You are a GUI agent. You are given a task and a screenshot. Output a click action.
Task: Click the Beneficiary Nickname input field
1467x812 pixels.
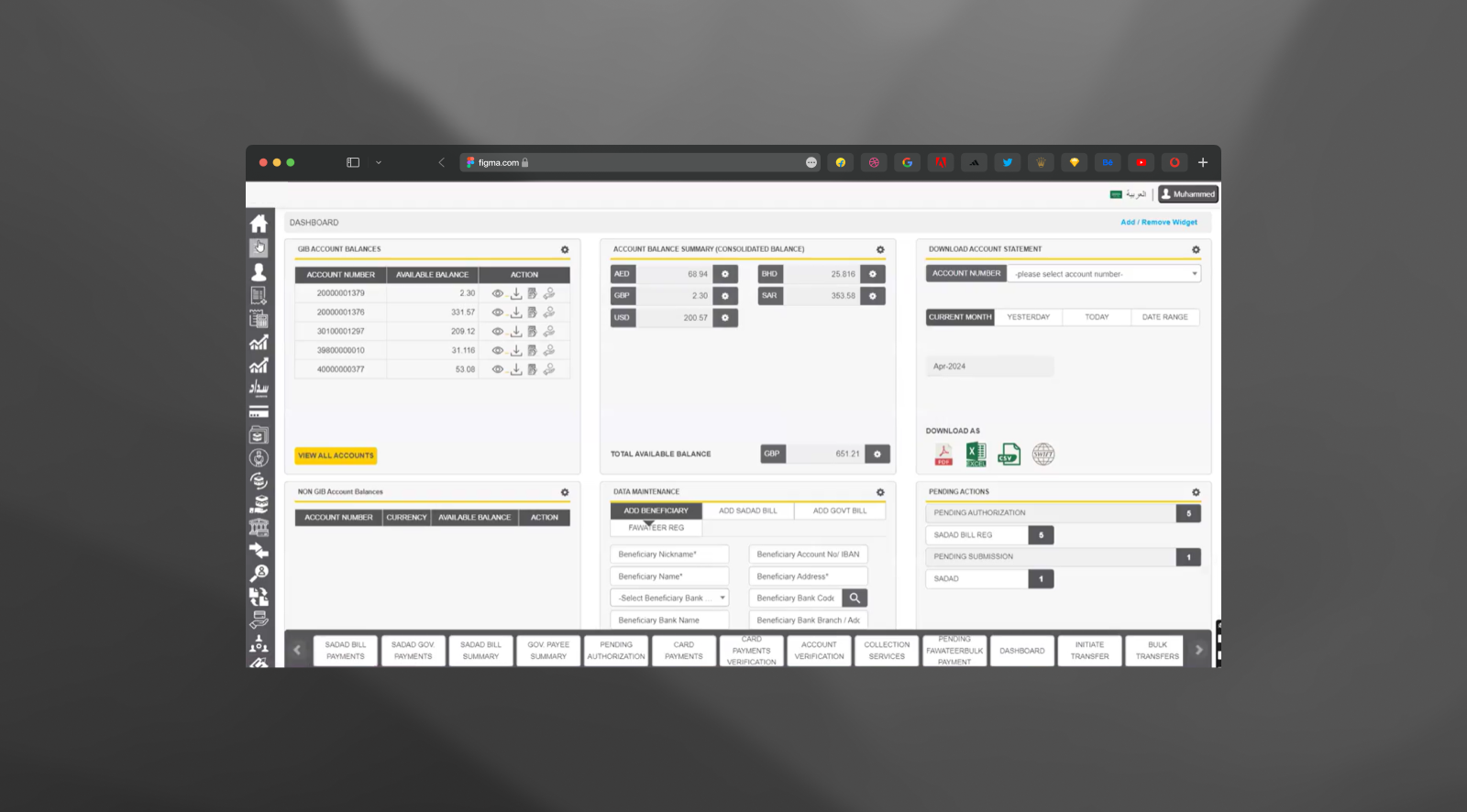pyautogui.click(x=669, y=554)
